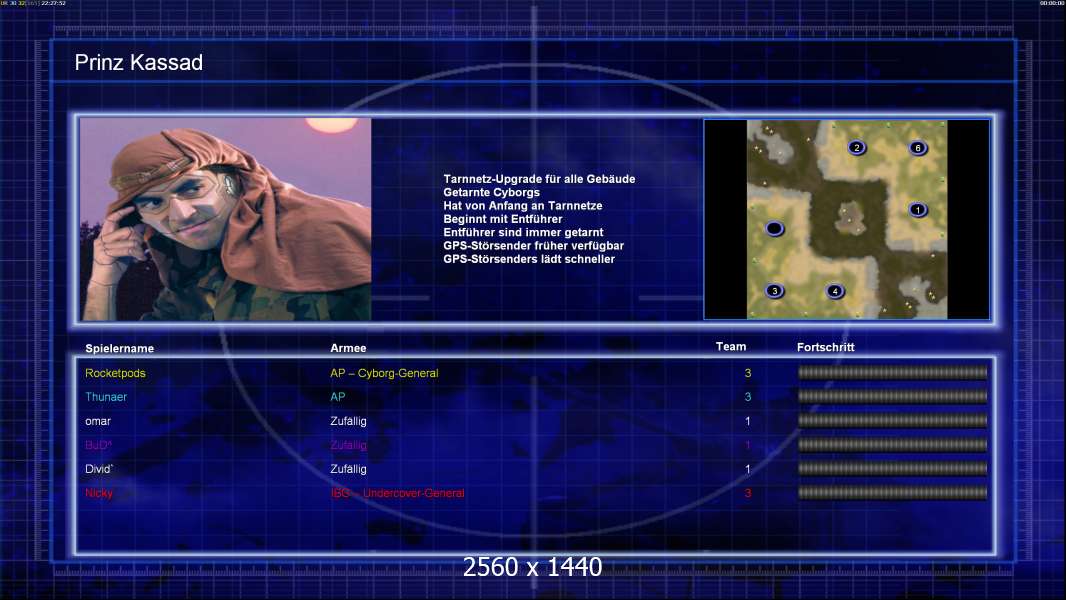Click the 'Armee' column header

tap(348, 348)
